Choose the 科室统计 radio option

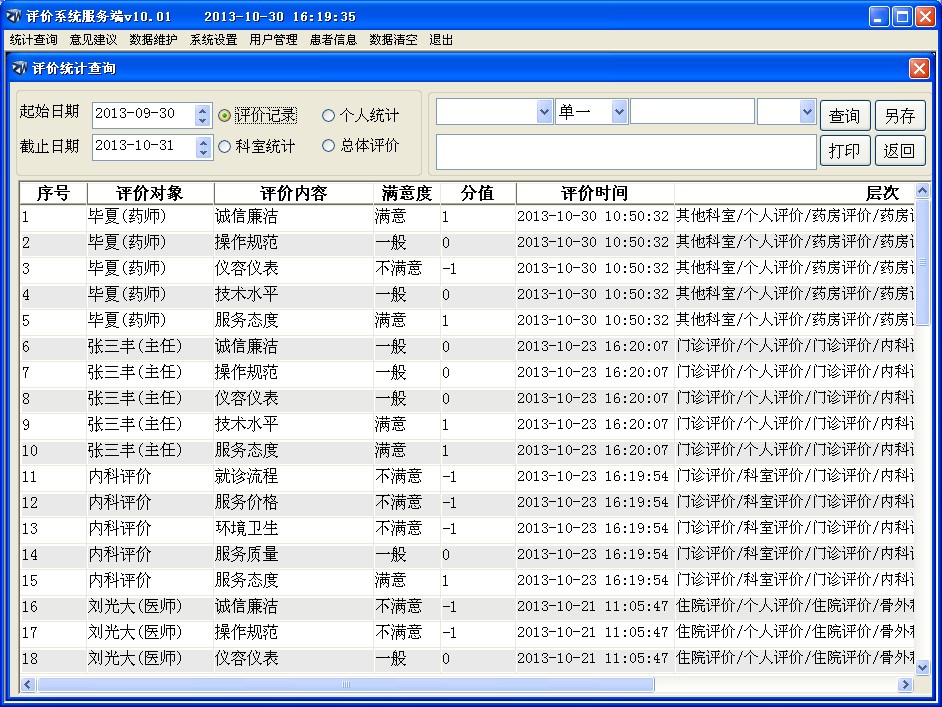point(225,146)
